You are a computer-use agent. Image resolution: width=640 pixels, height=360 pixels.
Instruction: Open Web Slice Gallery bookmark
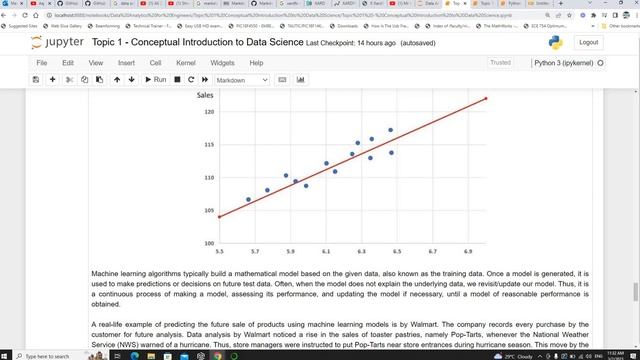62,26
